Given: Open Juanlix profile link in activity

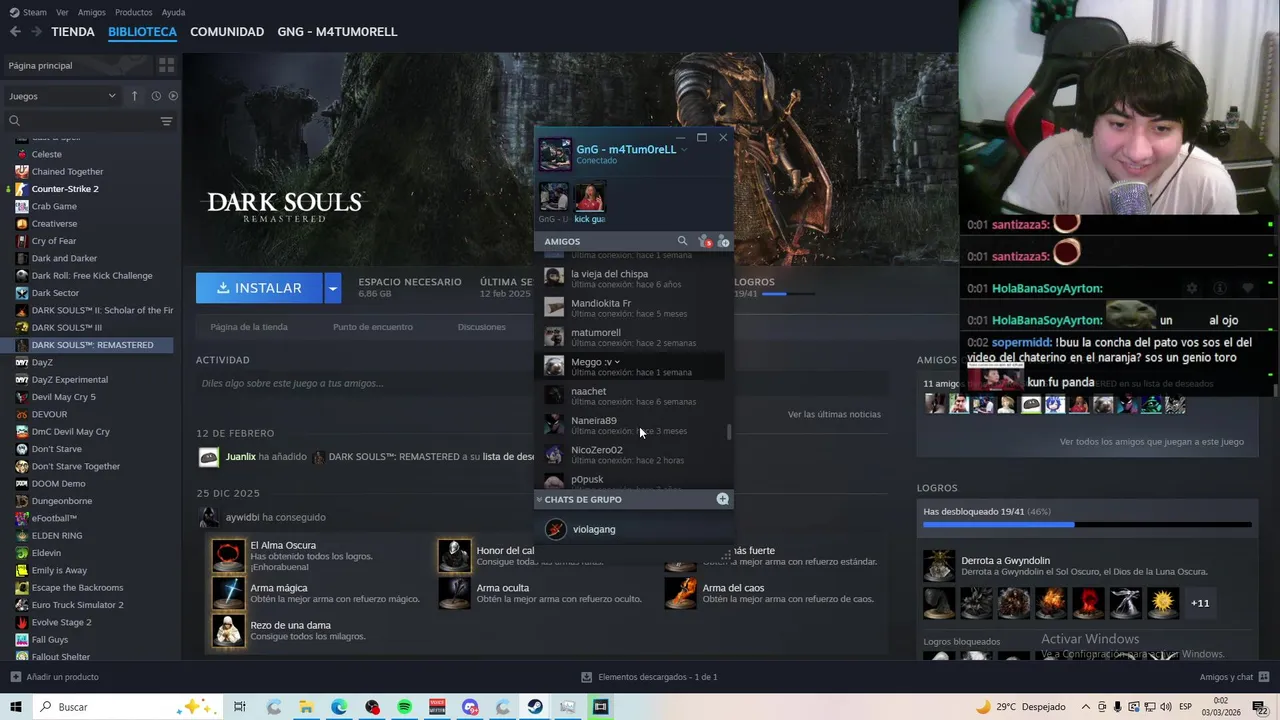Looking at the screenshot, I should click(x=241, y=457).
